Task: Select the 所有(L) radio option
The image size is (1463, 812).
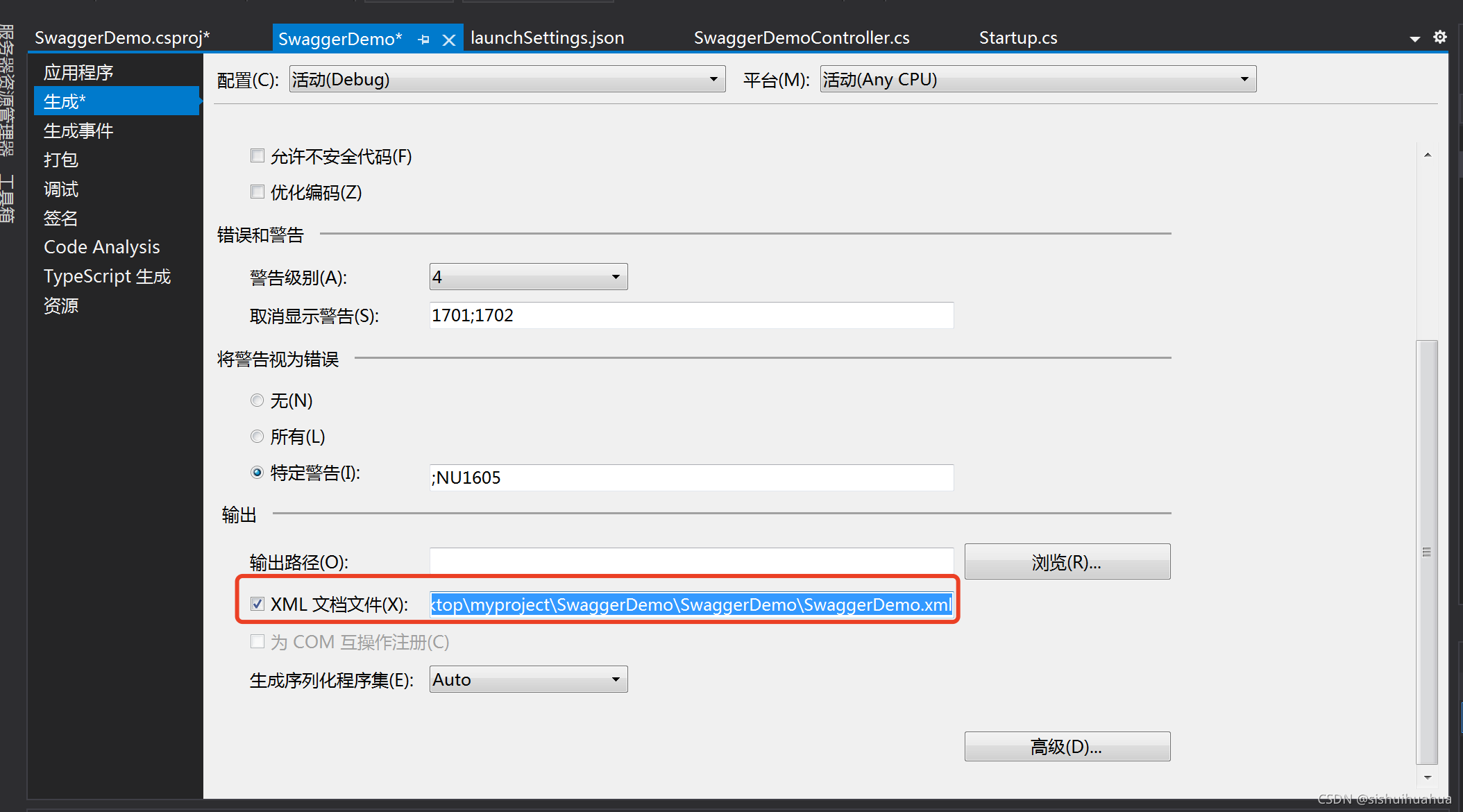Action: point(257,437)
